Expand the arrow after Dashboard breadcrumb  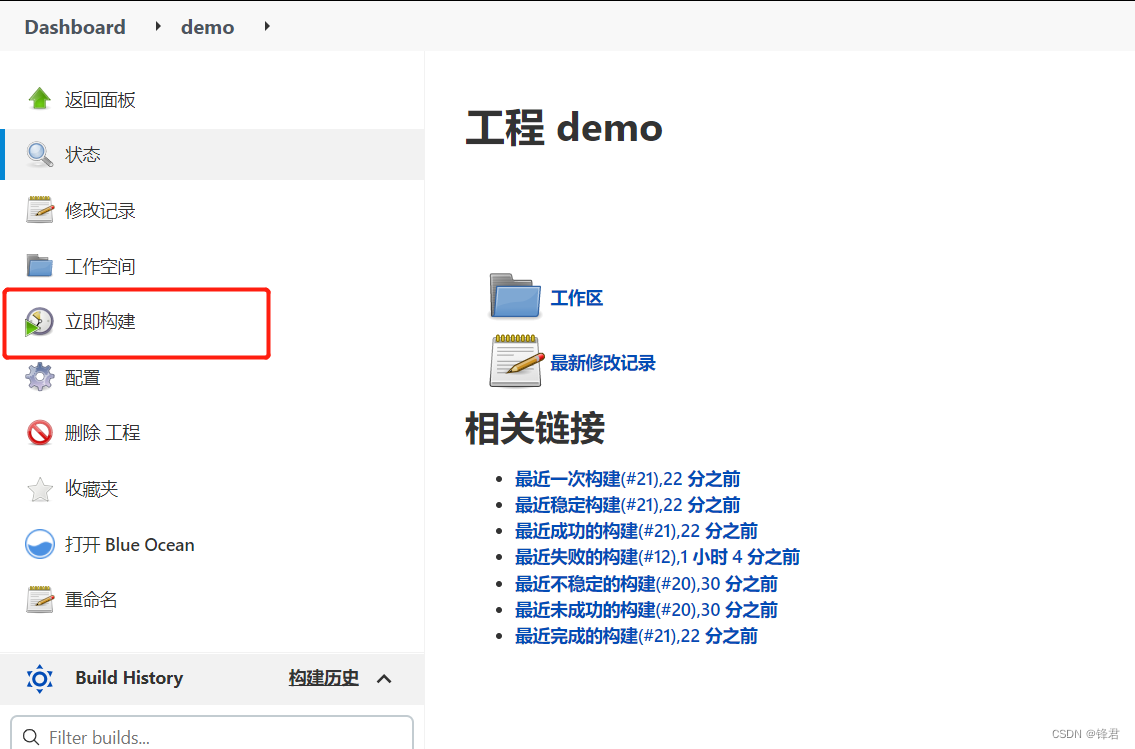click(x=158, y=27)
